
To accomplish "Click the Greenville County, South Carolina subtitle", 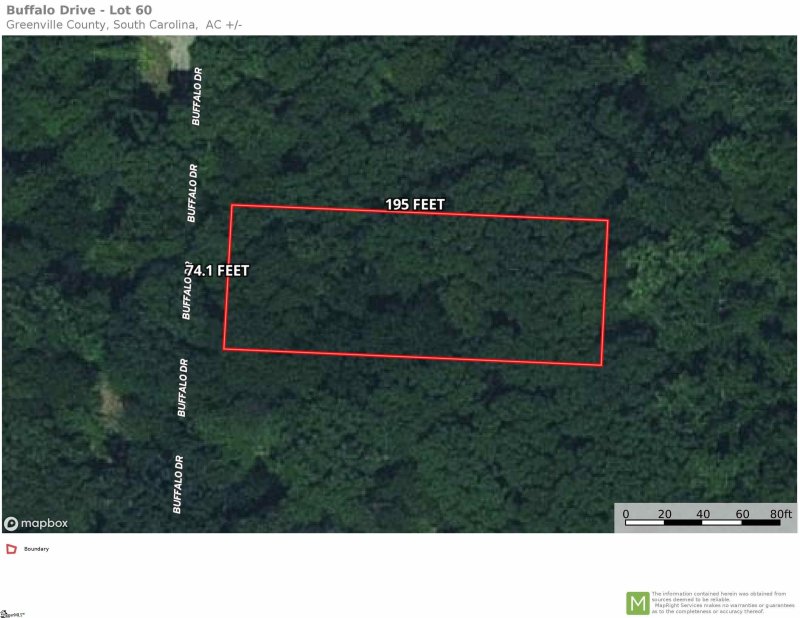I will (x=102, y=24).
